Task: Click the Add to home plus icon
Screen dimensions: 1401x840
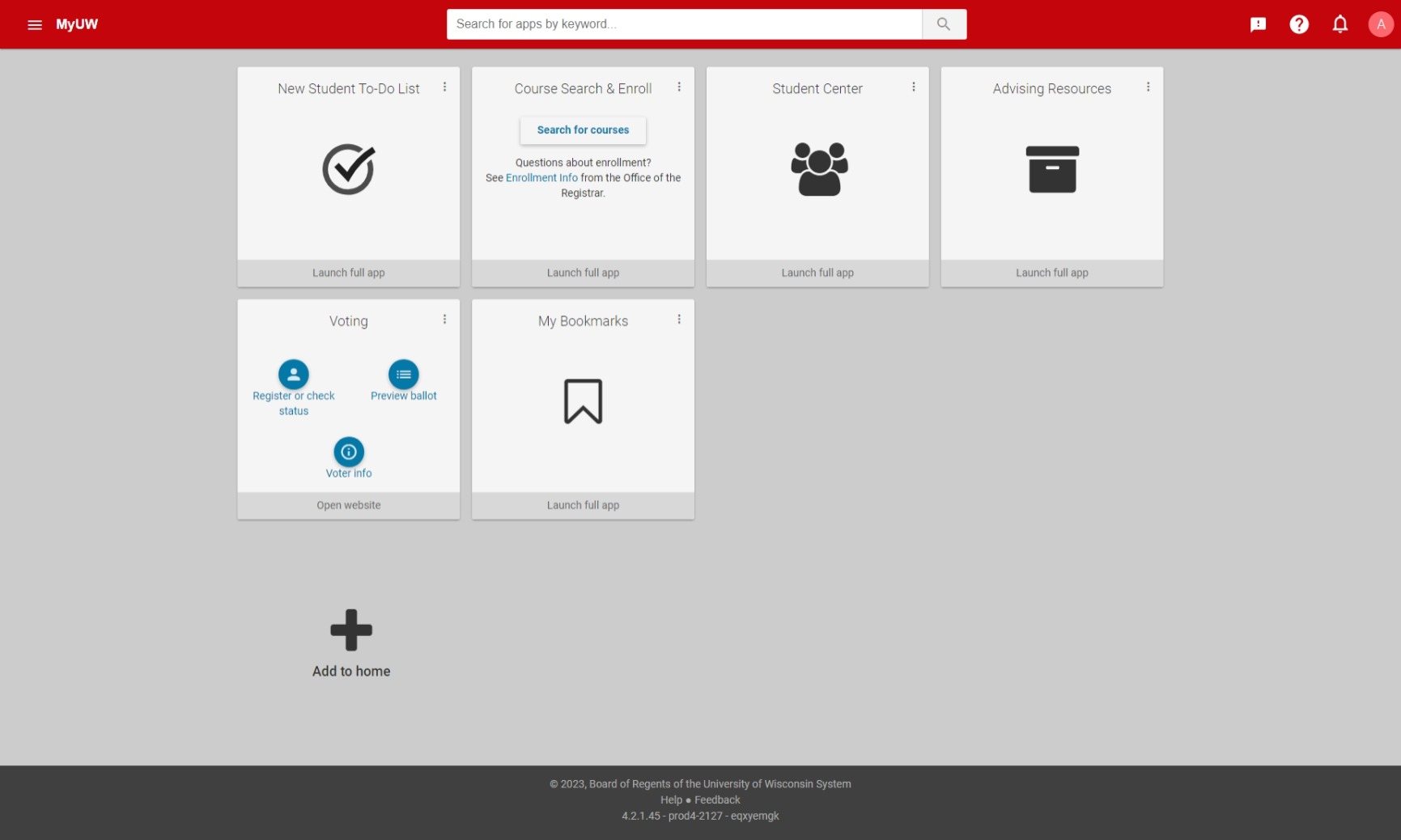Action: 351,630
